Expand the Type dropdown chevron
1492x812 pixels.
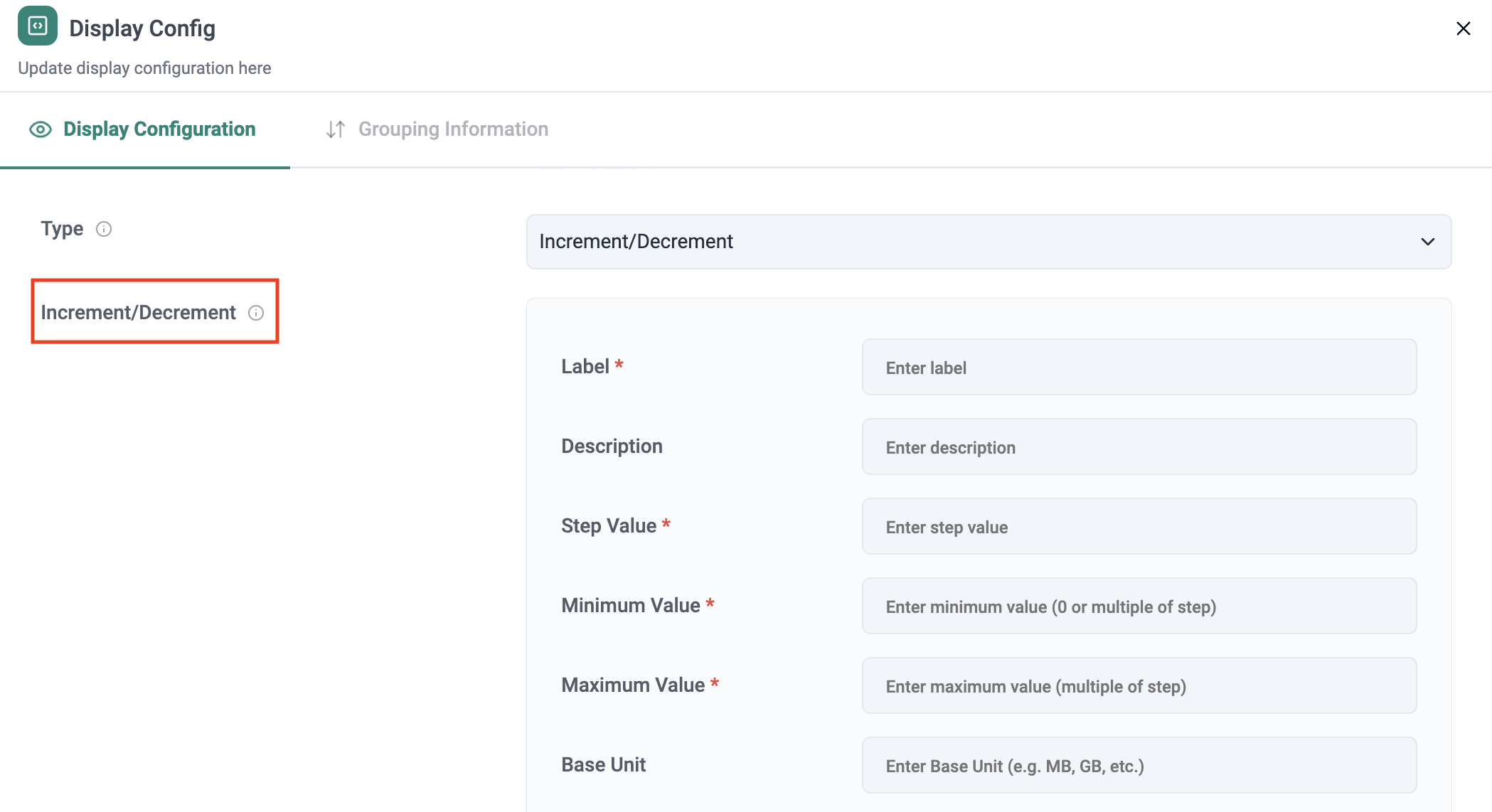coord(1427,242)
